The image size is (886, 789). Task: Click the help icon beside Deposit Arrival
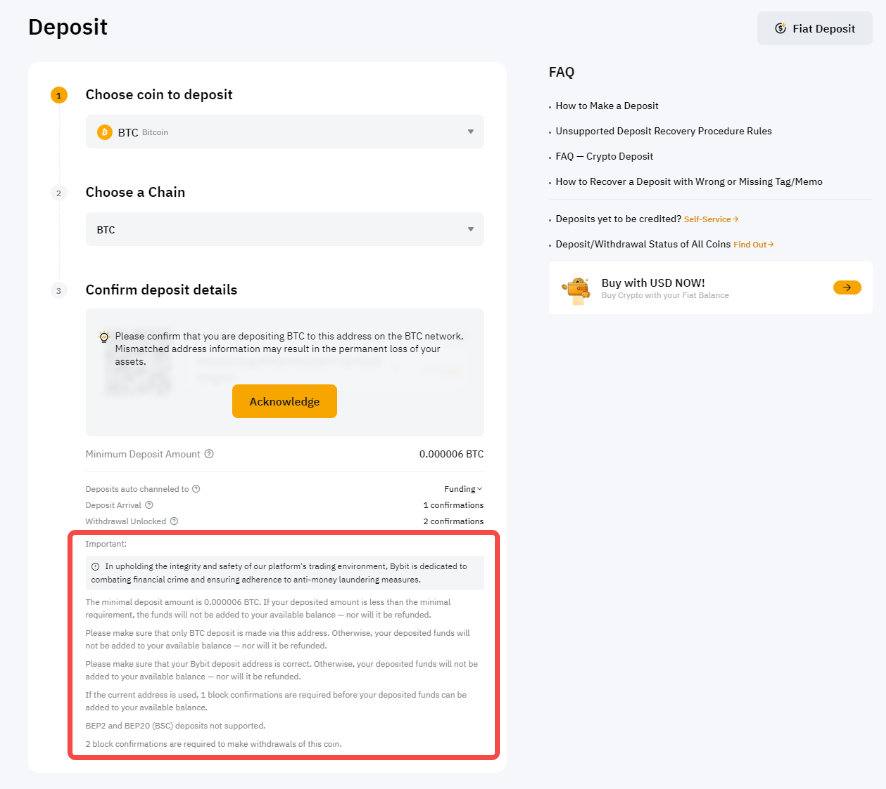[x=148, y=505]
